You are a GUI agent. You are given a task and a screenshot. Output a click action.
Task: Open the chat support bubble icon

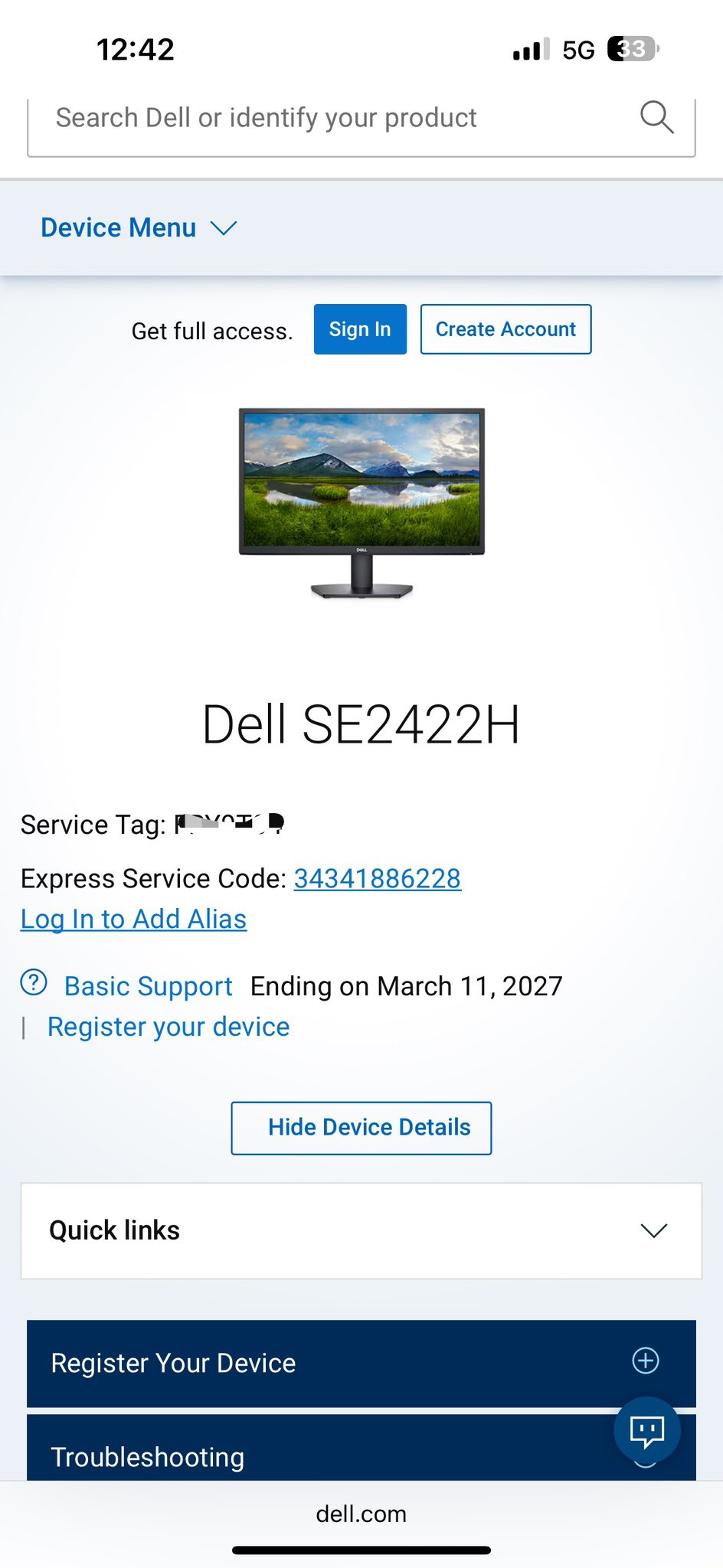(x=647, y=1430)
